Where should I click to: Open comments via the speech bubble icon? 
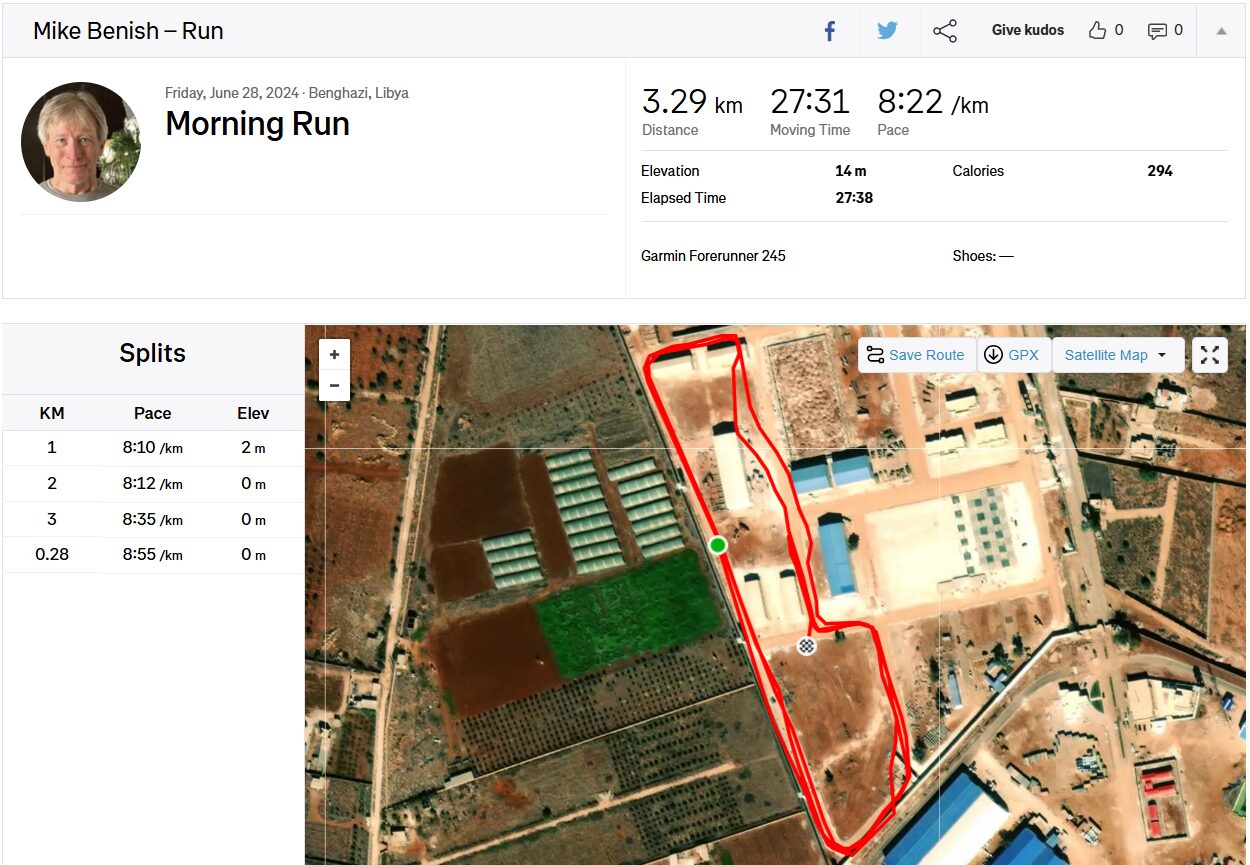point(1157,31)
